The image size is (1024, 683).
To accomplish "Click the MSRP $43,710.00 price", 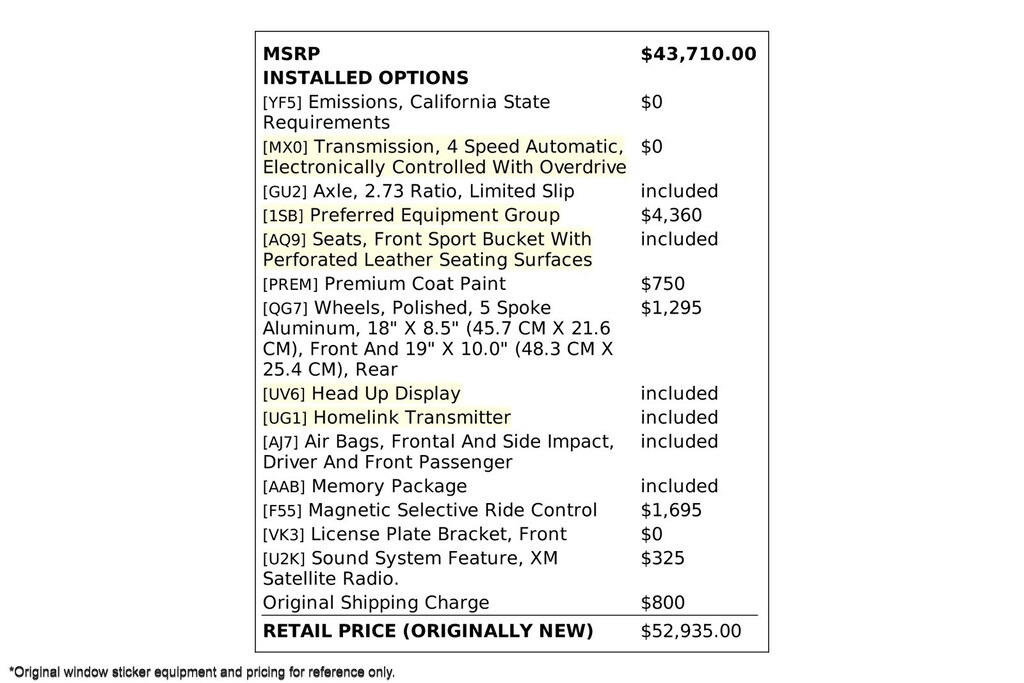I will point(698,53).
